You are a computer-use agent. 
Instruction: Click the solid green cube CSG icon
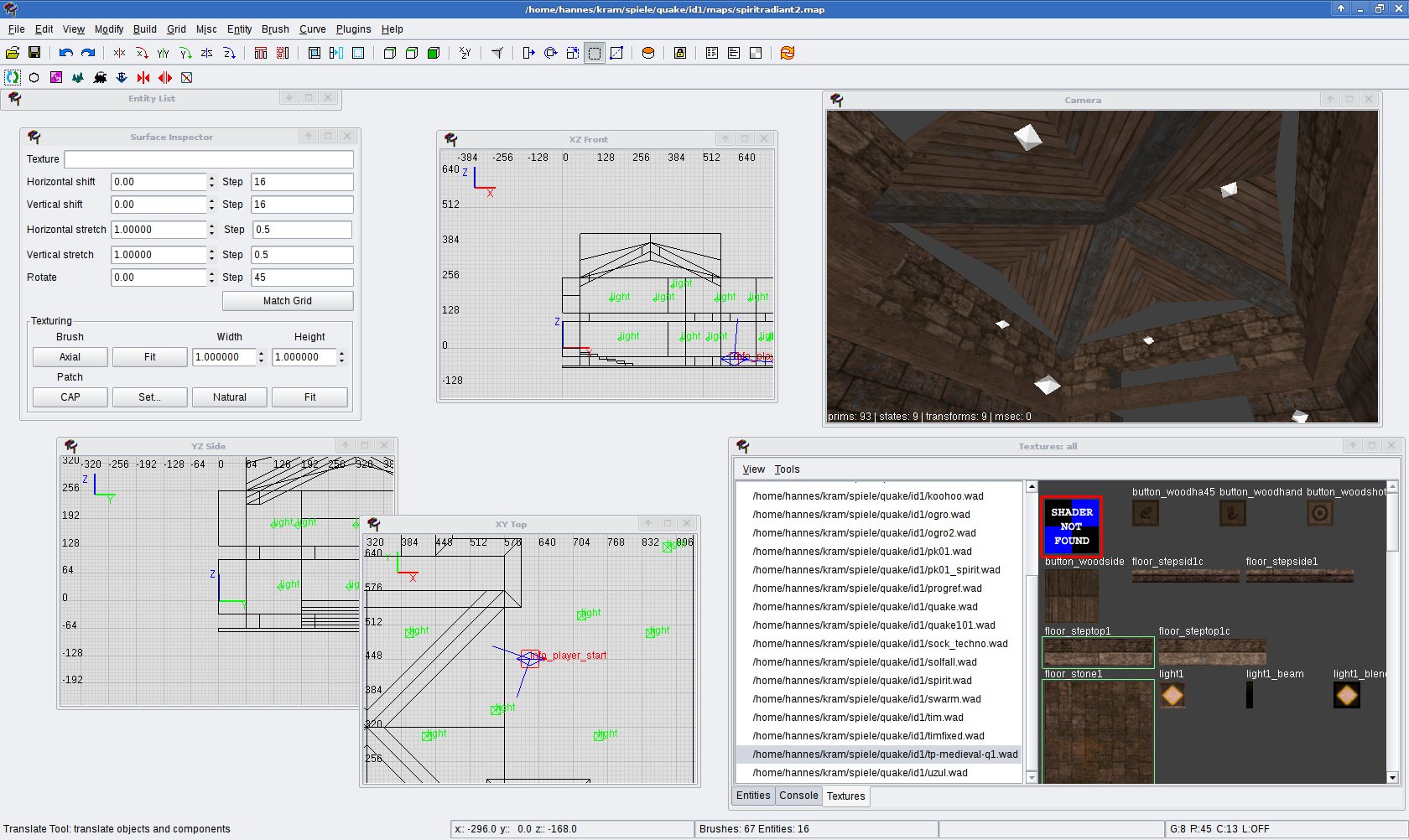[434, 53]
